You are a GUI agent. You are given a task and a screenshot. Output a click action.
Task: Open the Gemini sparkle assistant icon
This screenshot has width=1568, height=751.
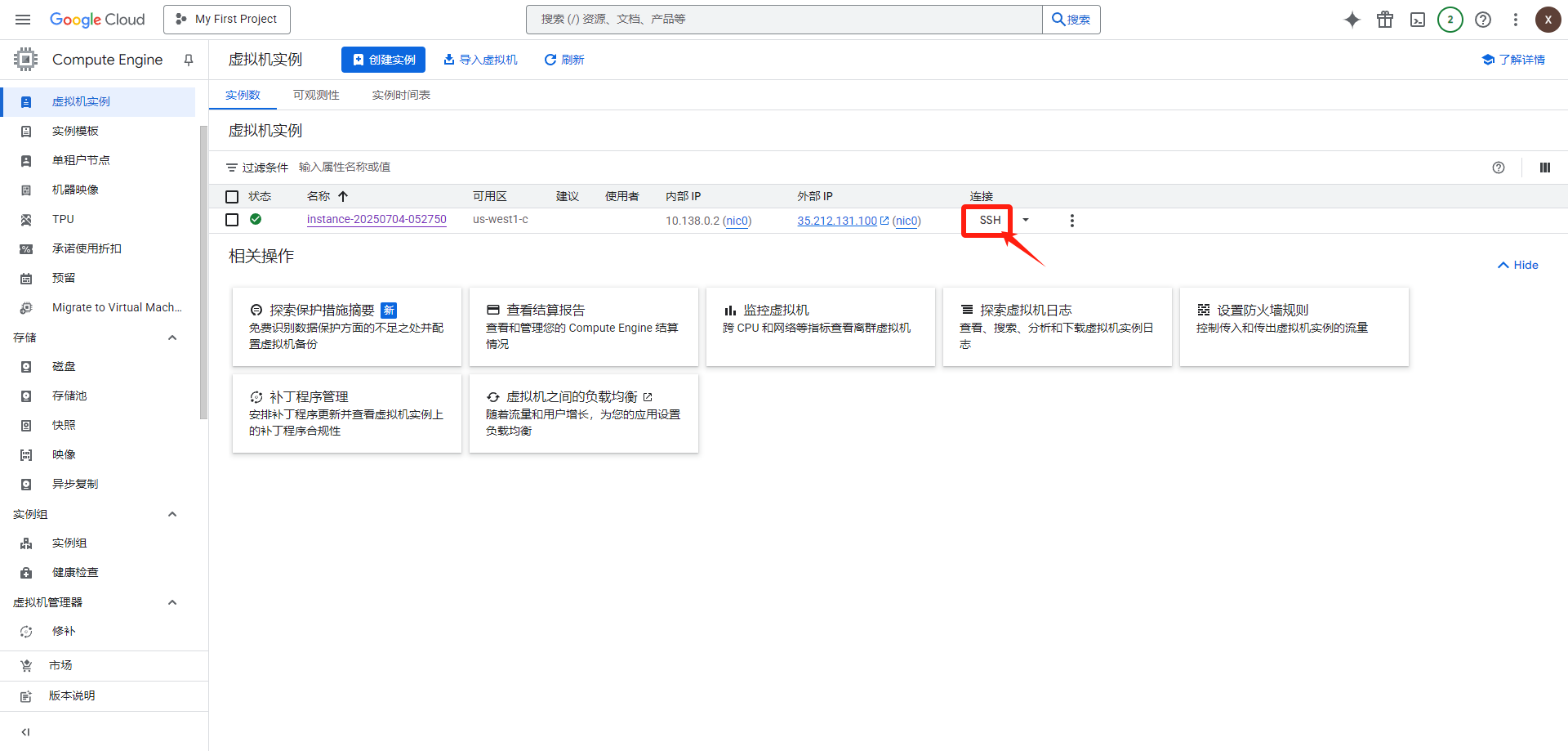pos(1352,20)
